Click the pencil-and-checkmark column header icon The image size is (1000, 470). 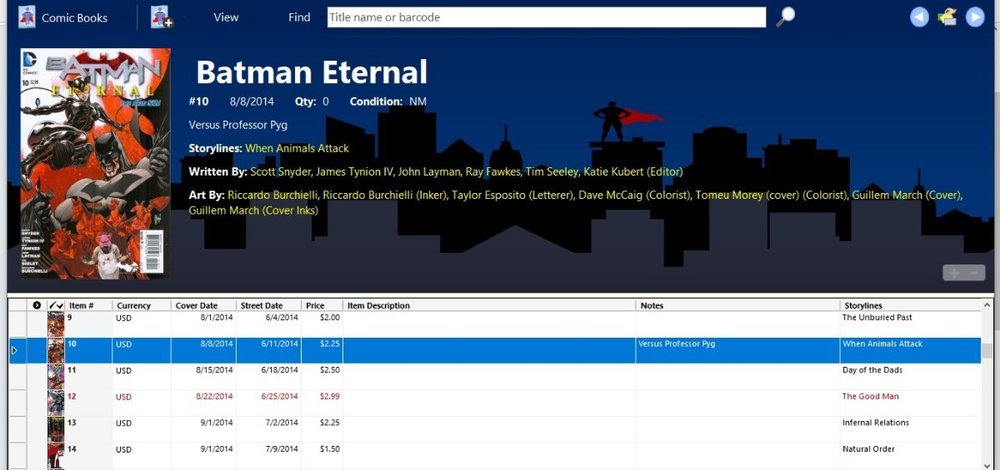click(x=56, y=305)
